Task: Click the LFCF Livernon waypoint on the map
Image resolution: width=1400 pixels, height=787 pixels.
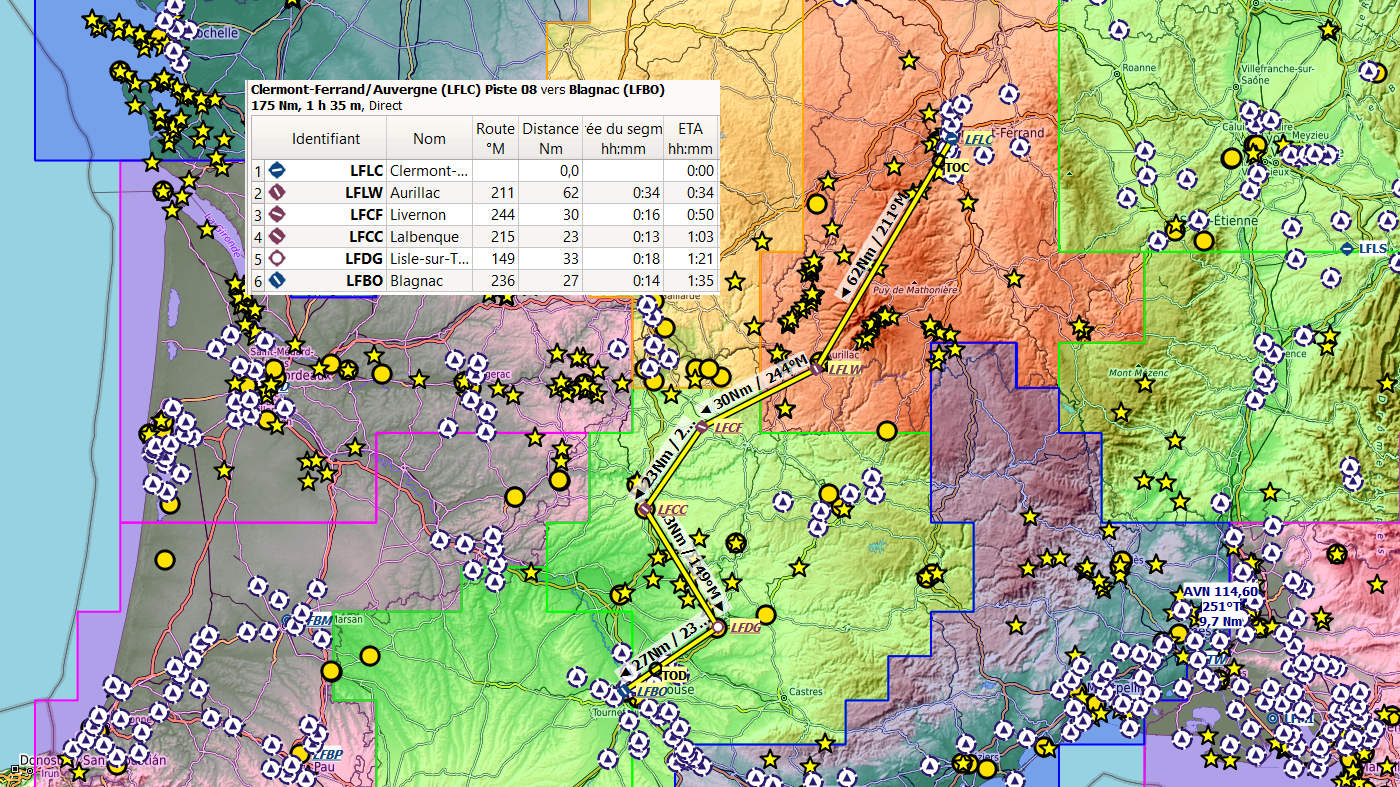Action: tap(701, 427)
